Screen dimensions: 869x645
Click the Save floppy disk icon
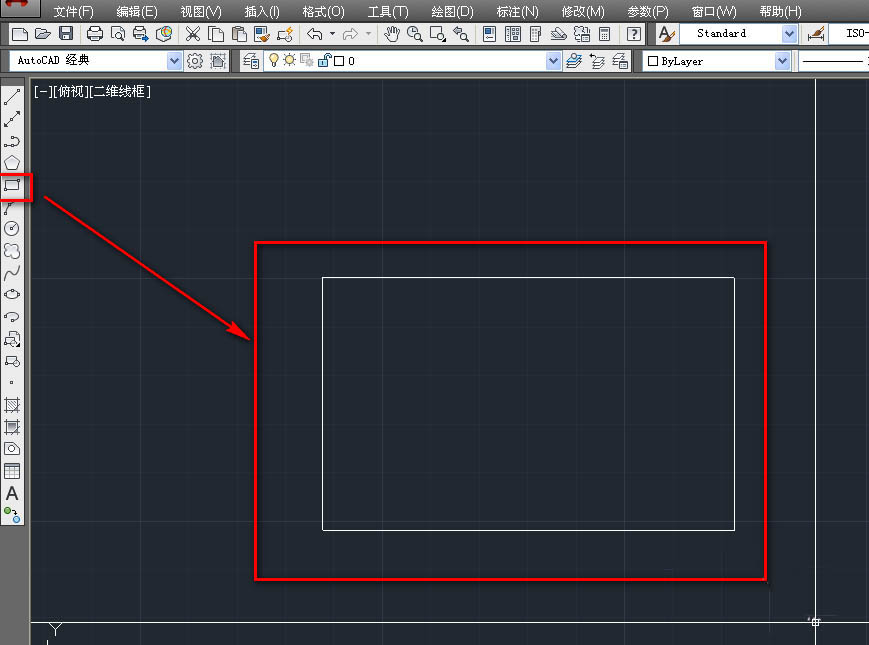click(65, 34)
